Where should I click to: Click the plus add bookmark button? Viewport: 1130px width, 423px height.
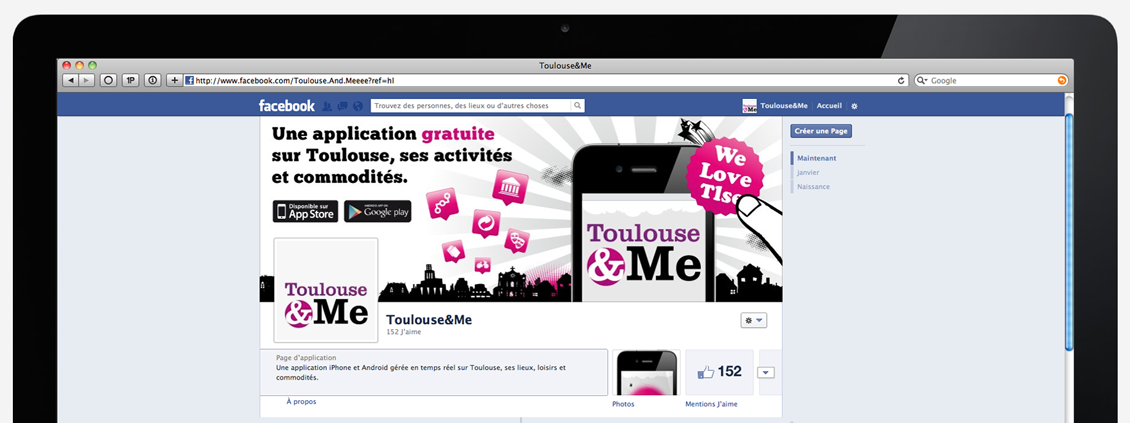tap(174, 81)
